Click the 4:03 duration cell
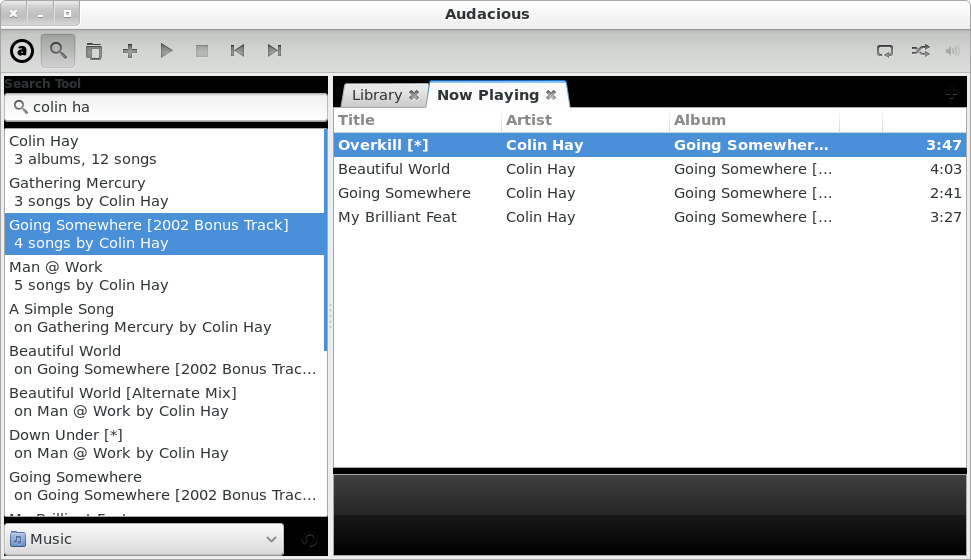Viewport: 971px width, 560px height. pos(945,169)
